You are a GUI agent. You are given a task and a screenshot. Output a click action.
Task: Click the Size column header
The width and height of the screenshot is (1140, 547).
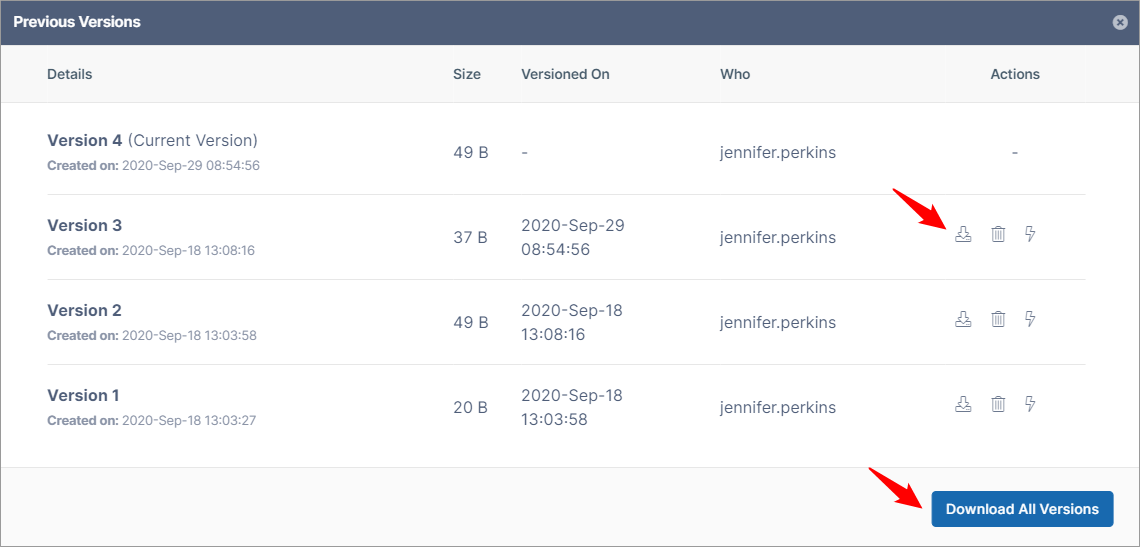[467, 74]
